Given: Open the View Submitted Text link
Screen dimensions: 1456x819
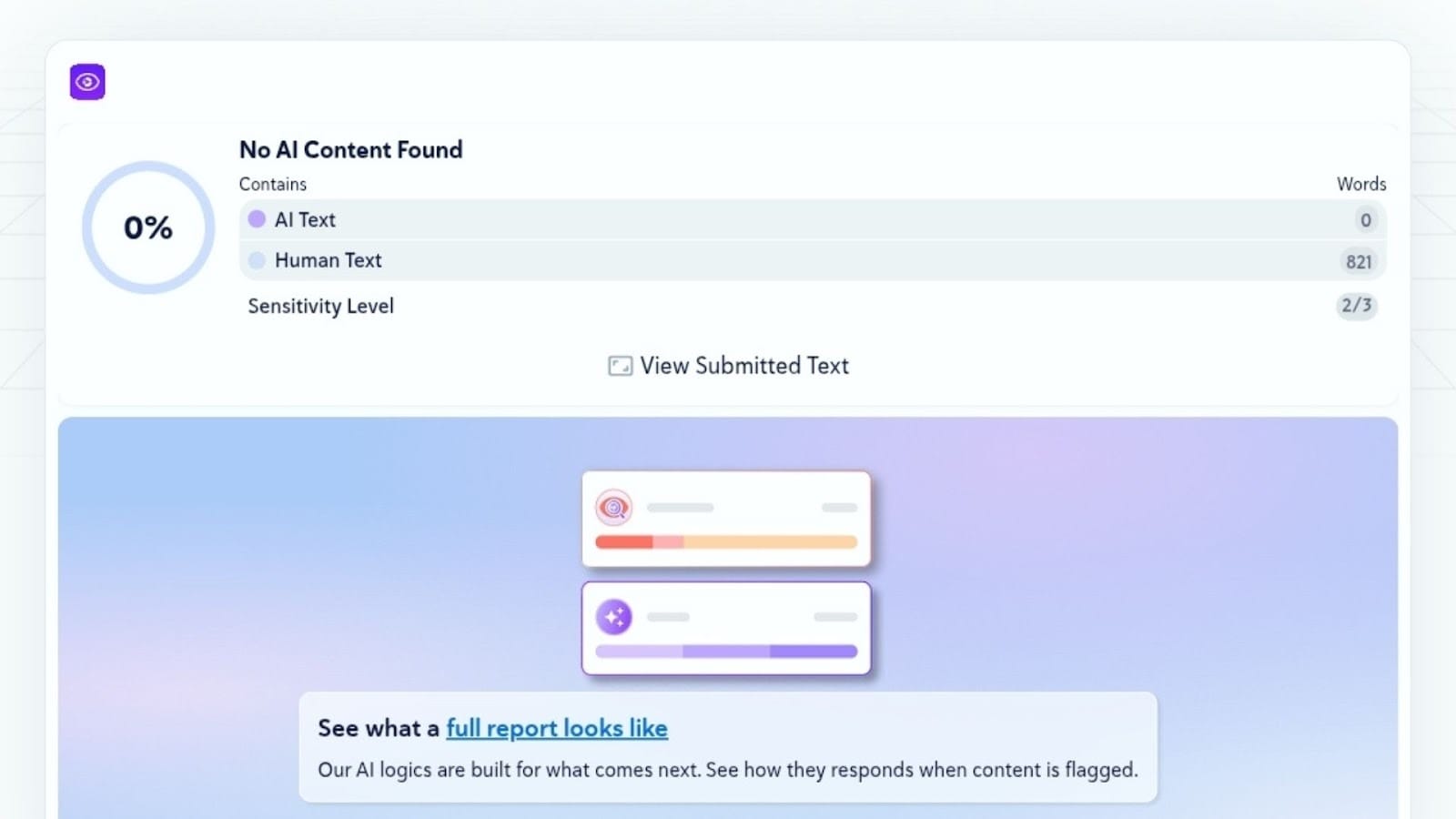Looking at the screenshot, I should coord(743,366).
